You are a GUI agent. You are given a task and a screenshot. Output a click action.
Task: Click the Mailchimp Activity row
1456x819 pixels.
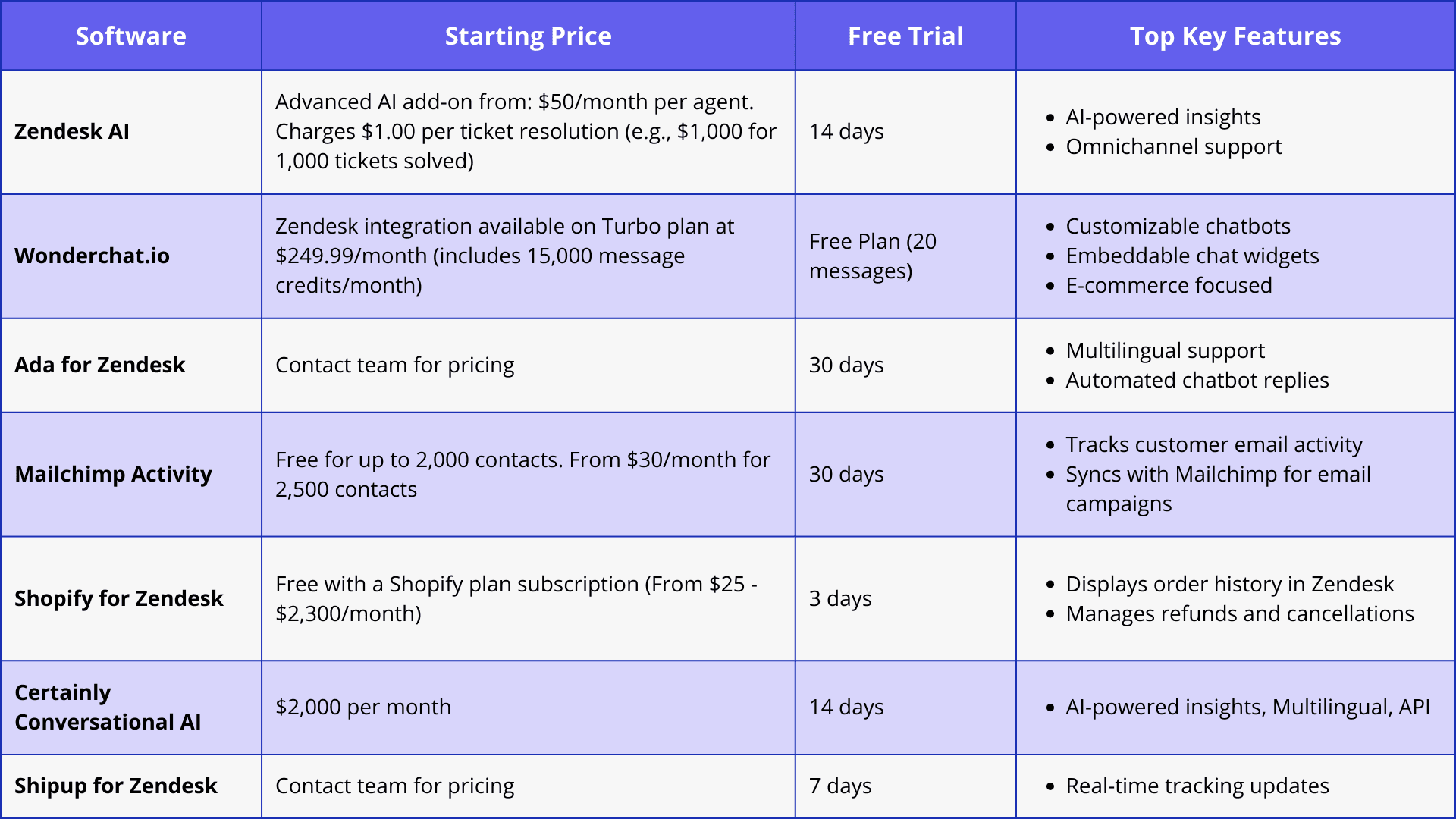point(728,480)
